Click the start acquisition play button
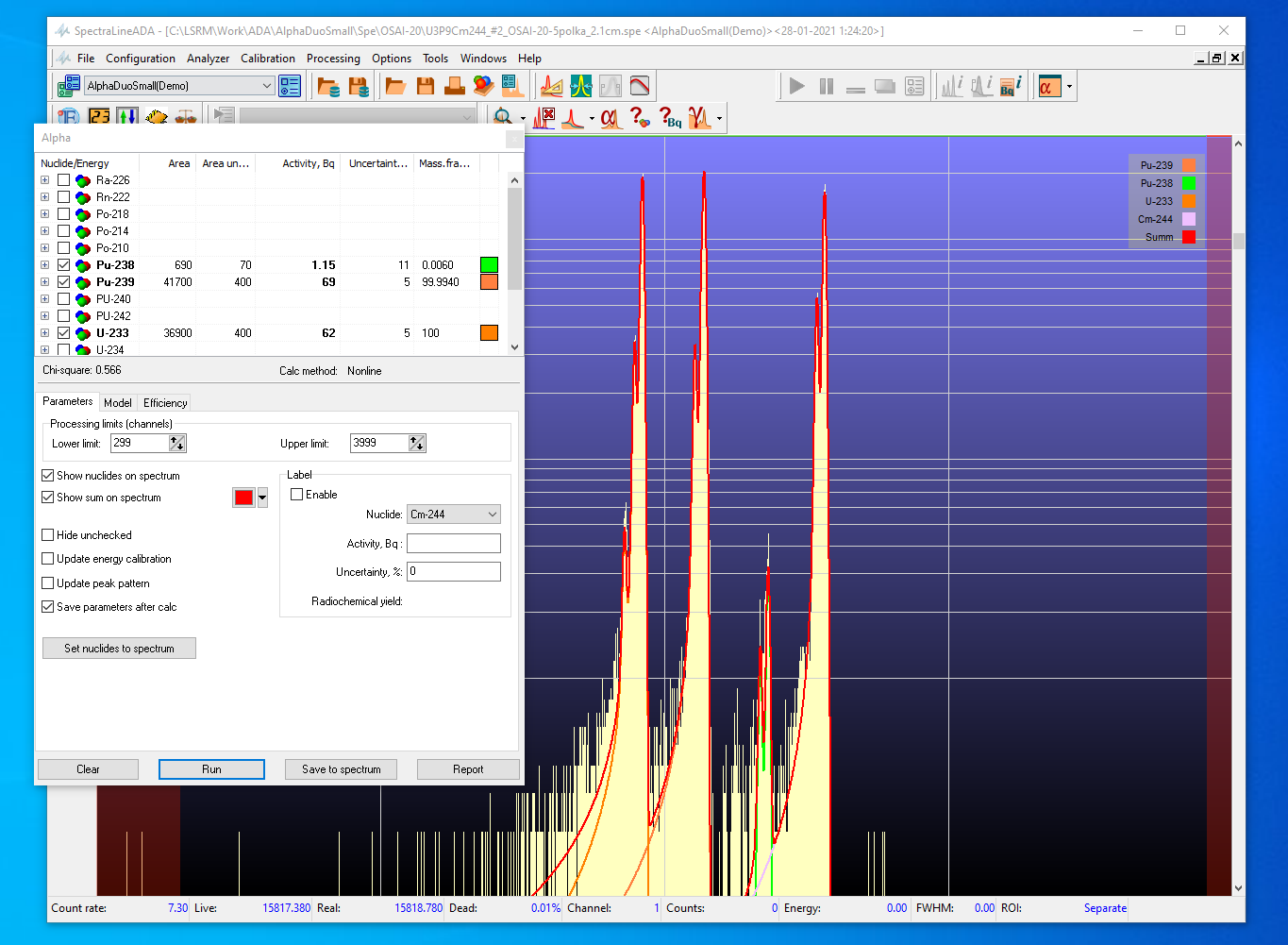The width and height of the screenshot is (1288, 945). pyautogui.click(x=797, y=87)
